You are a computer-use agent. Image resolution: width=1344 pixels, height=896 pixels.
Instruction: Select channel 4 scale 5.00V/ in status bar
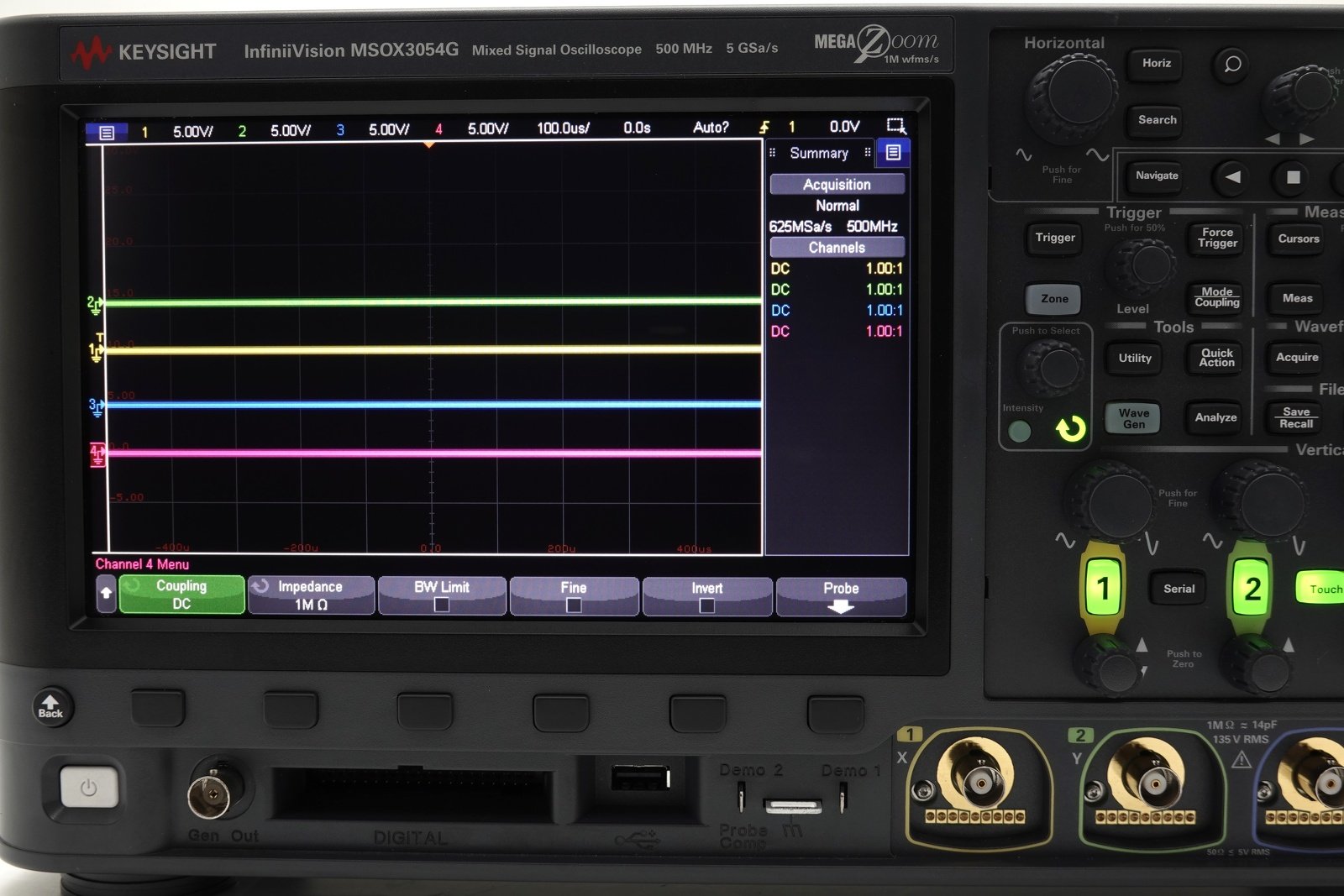pos(488,128)
